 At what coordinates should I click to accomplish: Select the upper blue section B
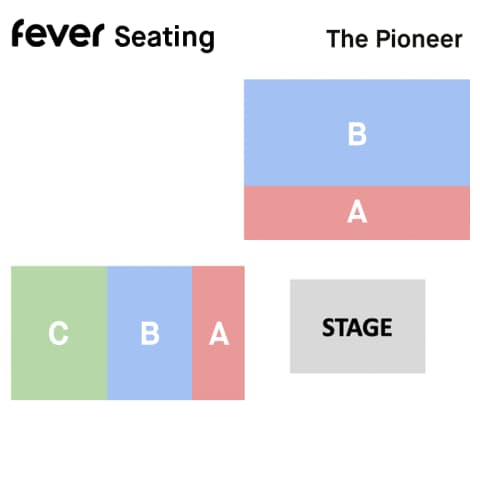[x=357, y=133]
